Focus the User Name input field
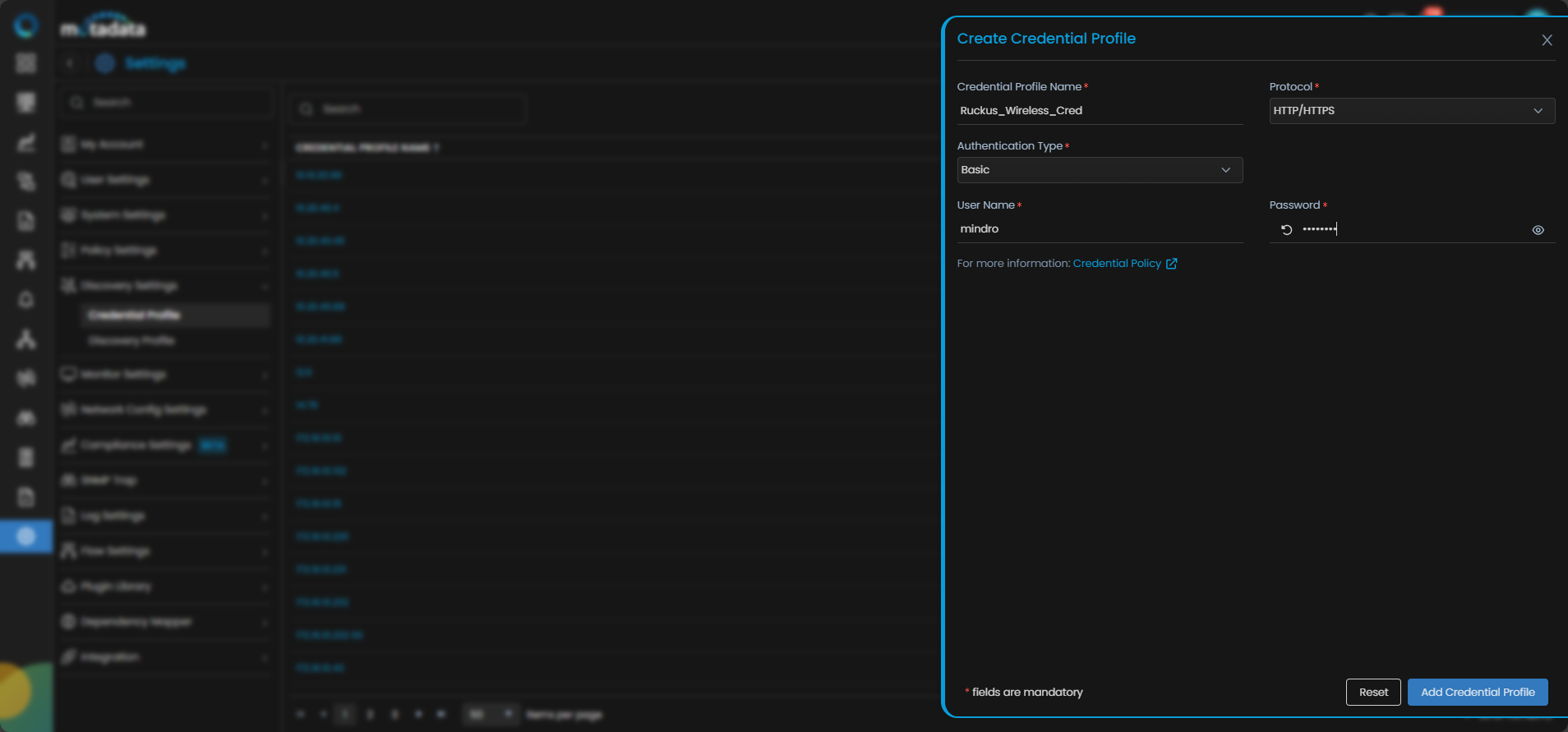The image size is (1568, 732). [1099, 229]
